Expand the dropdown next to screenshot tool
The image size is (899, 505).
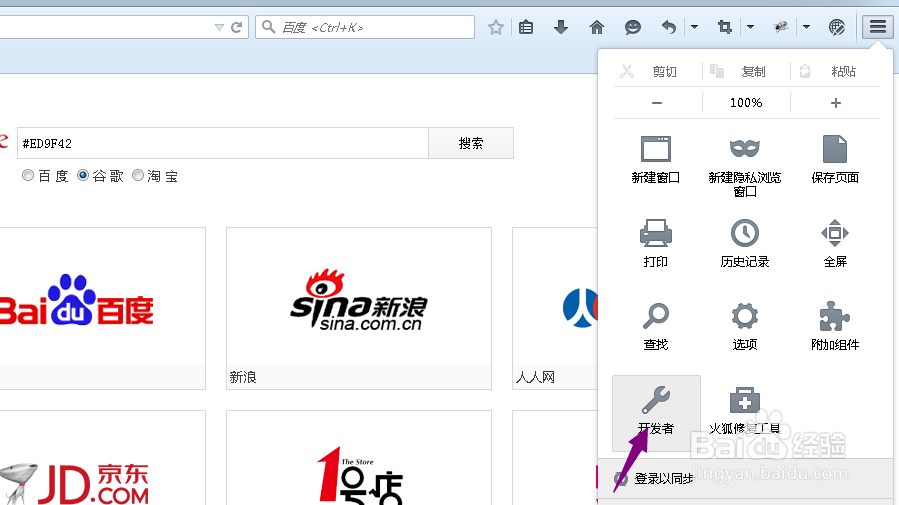pos(751,27)
